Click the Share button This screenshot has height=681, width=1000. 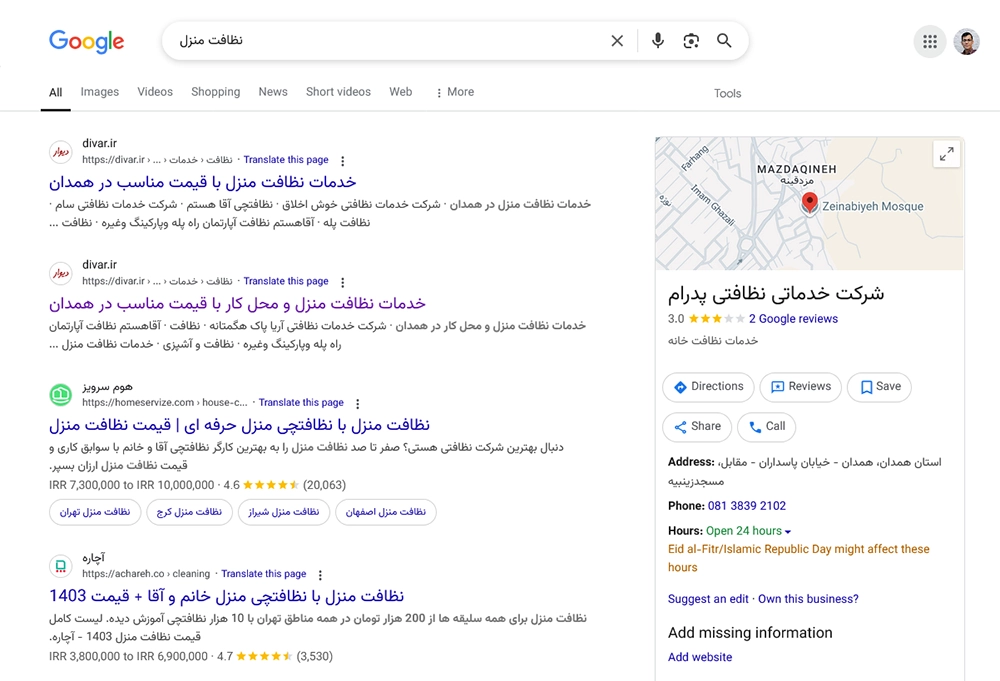click(x=697, y=427)
